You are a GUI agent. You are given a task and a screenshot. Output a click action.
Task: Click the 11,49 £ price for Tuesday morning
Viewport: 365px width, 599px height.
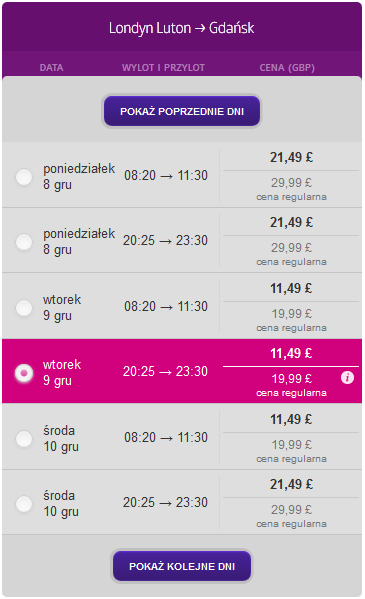[x=291, y=288]
